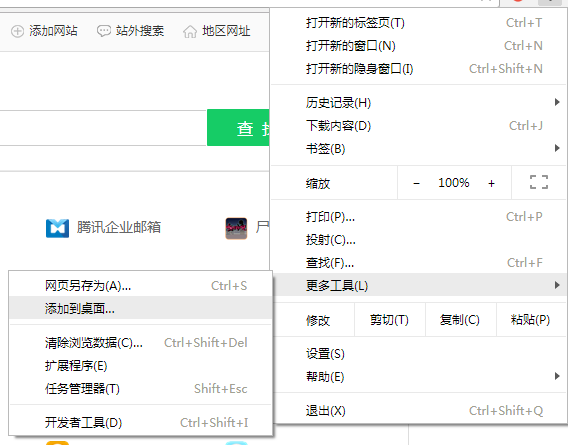Click the 复制(C) button
This screenshot has height=445, width=568.
coord(460,320)
